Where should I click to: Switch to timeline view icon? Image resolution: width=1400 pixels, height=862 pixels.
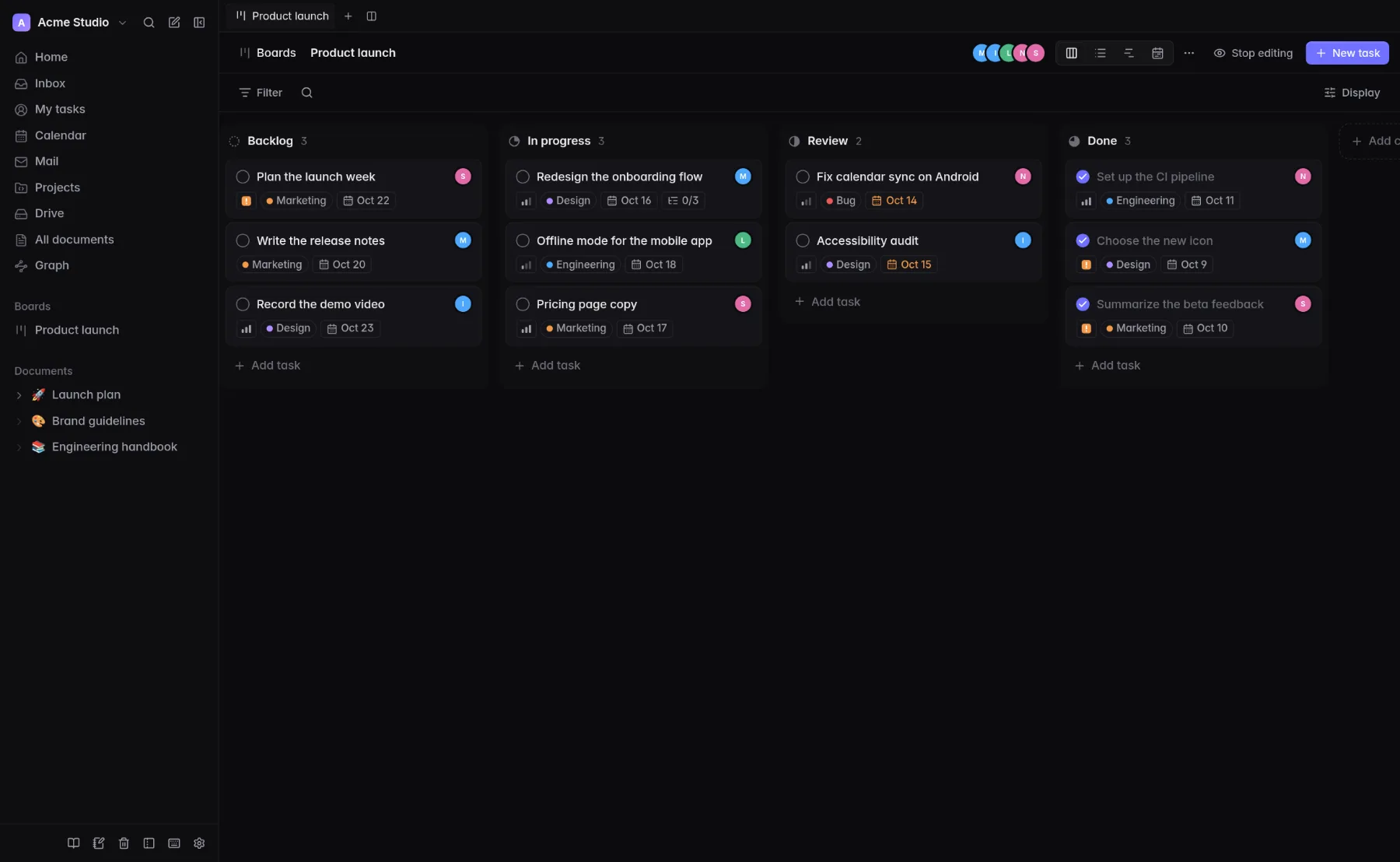tap(1129, 53)
